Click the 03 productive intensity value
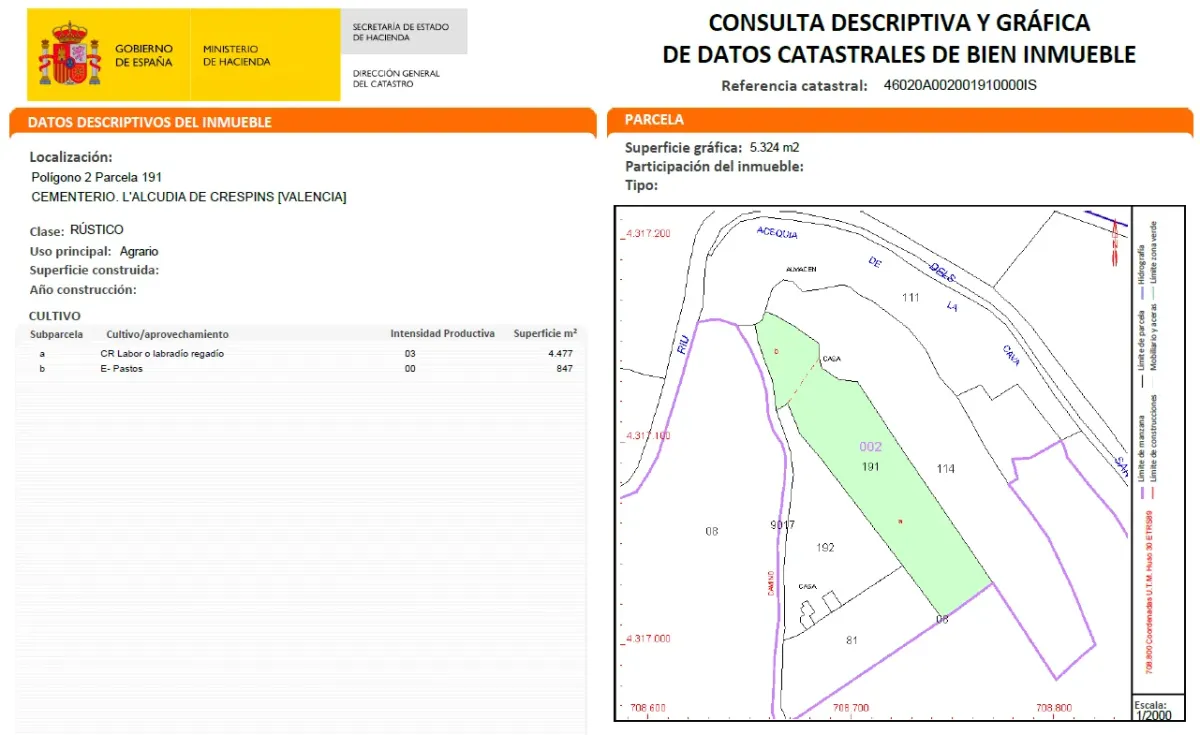 pos(410,354)
